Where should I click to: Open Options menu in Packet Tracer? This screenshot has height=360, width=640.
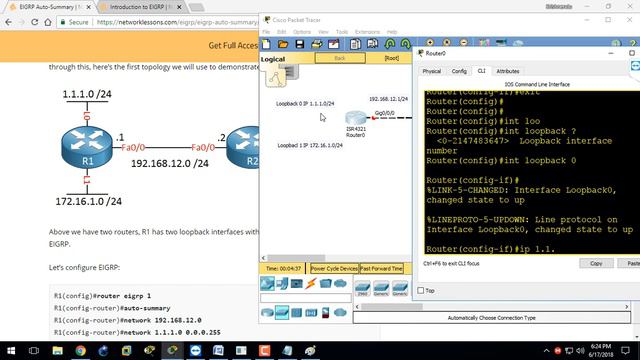pos(302,32)
